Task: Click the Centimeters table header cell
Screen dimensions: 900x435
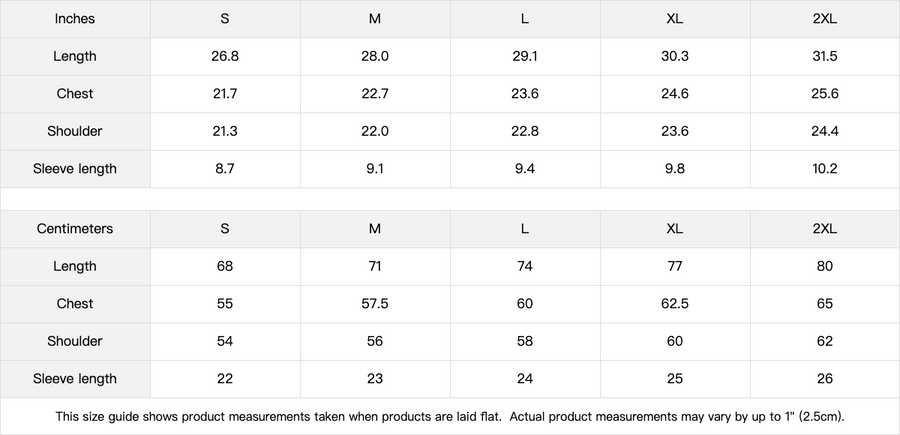Action: (75, 229)
